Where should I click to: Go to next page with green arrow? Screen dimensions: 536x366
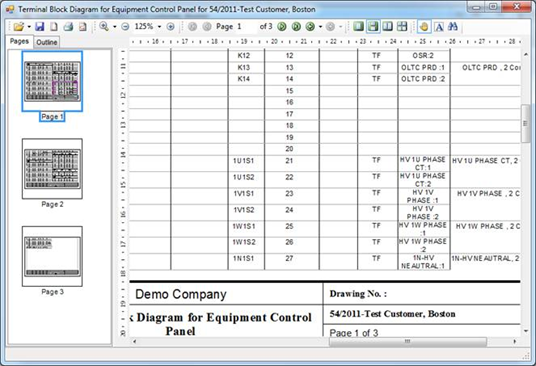point(282,26)
